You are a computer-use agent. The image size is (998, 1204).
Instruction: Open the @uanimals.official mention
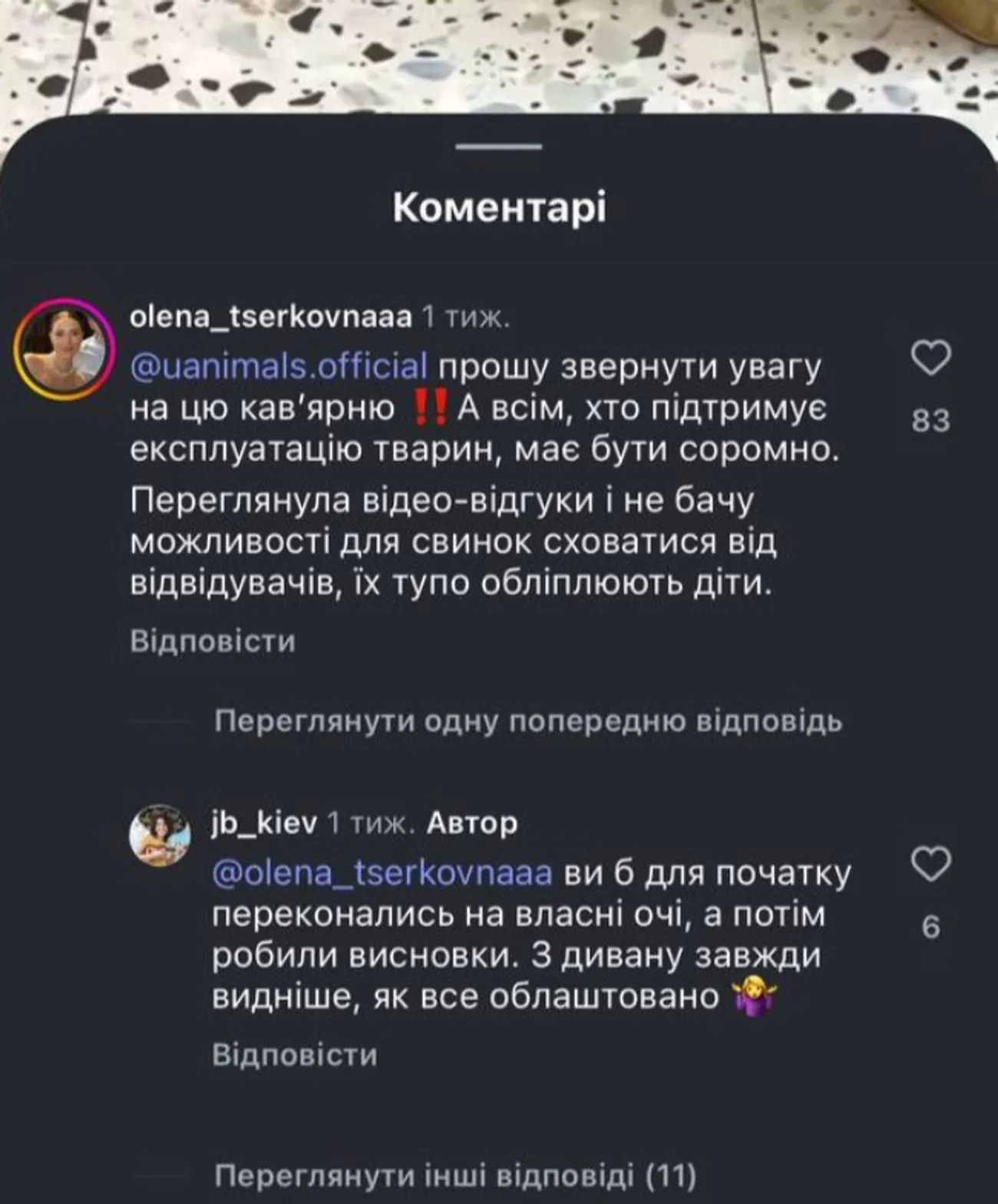click(279, 366)
